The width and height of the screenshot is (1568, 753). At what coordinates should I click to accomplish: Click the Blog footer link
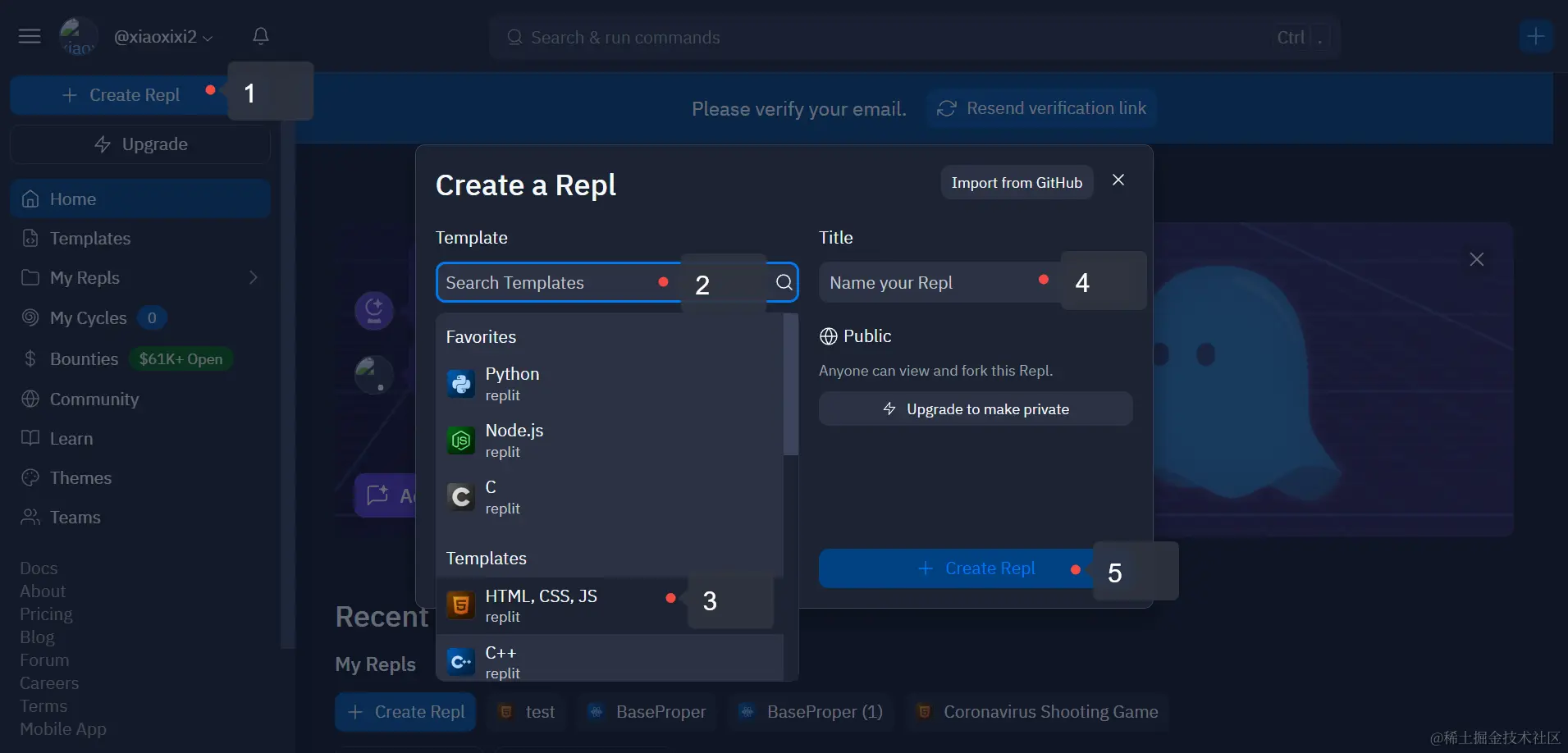37,637
